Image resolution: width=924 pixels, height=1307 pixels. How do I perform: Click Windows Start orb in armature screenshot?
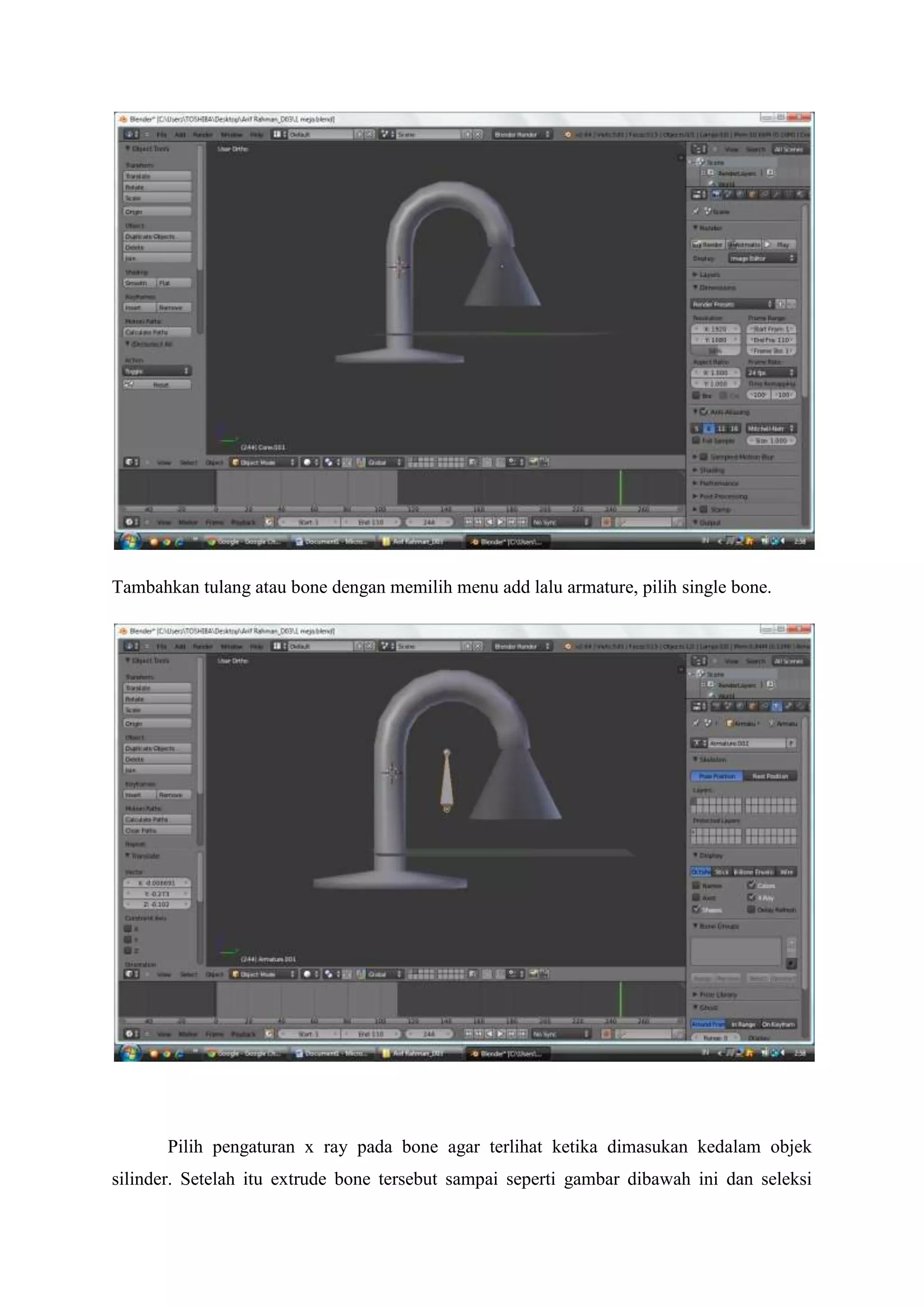[130, 1053]
